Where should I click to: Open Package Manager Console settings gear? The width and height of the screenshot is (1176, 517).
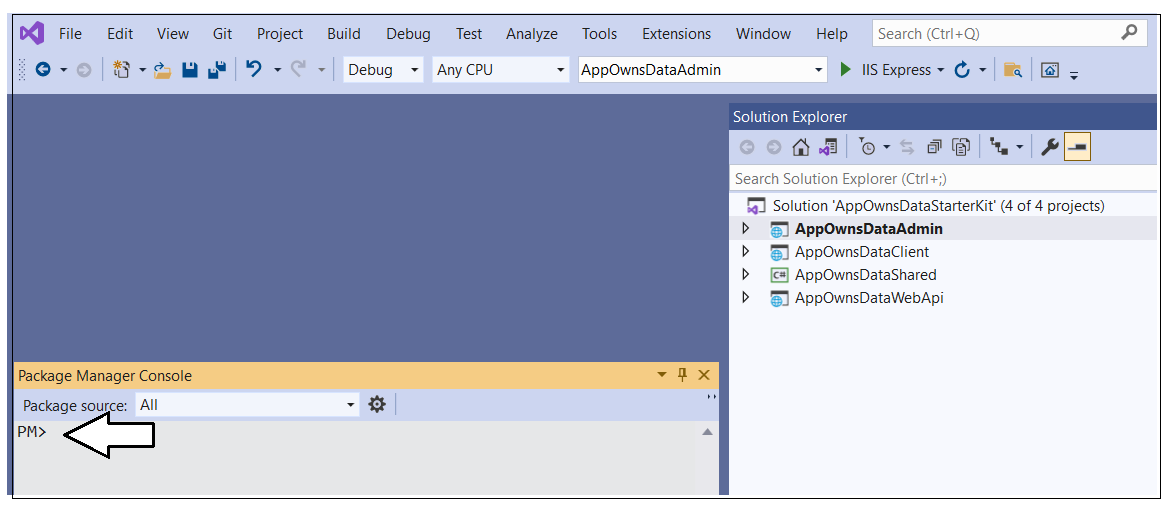[376, 404]
